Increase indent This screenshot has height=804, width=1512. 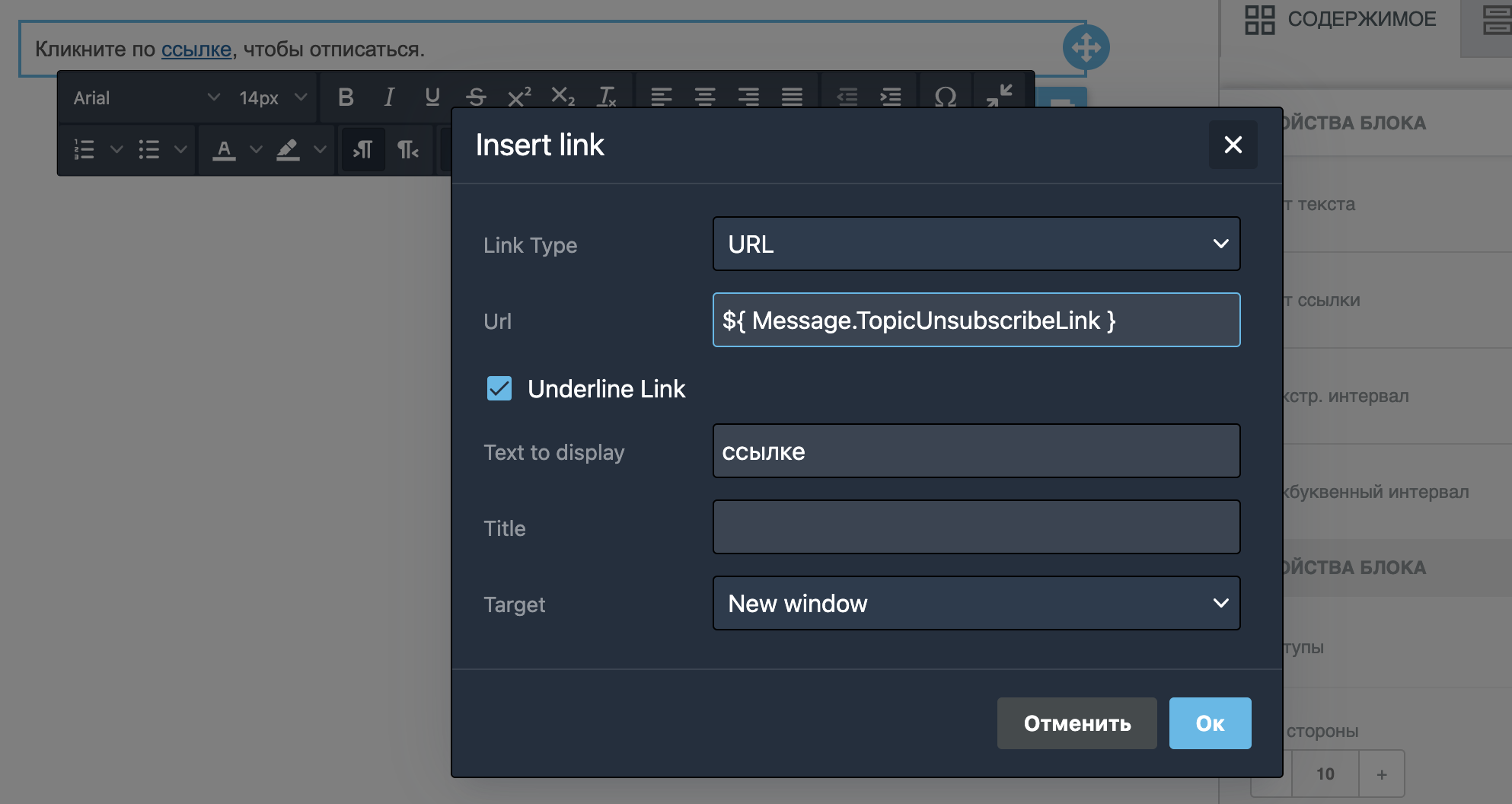890,97
